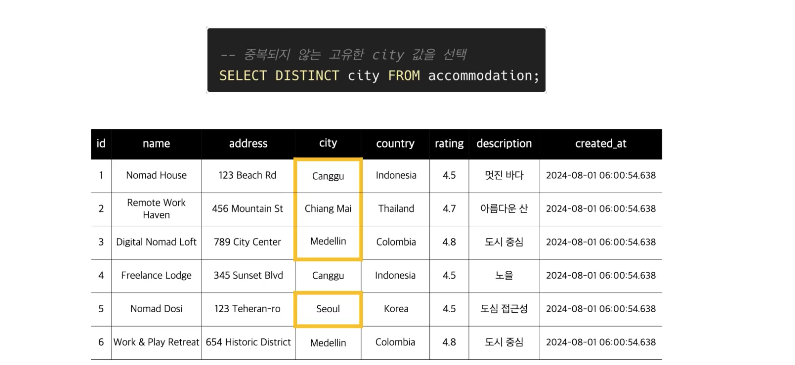Click the 아름다운 산 description cell
Screen dimensions: 795x365
504,208
